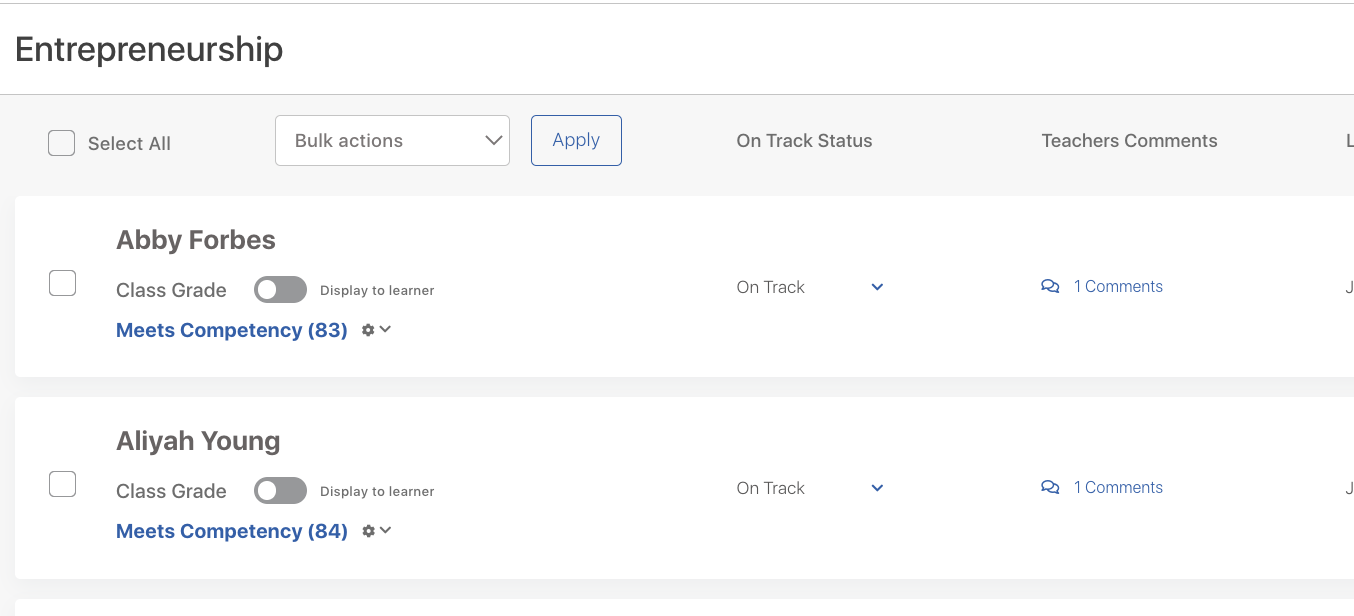Tick the checkbox for Abby Forbes
Image resolution: width=1354 pixels, height=616 pixels.
click(63, 283)
